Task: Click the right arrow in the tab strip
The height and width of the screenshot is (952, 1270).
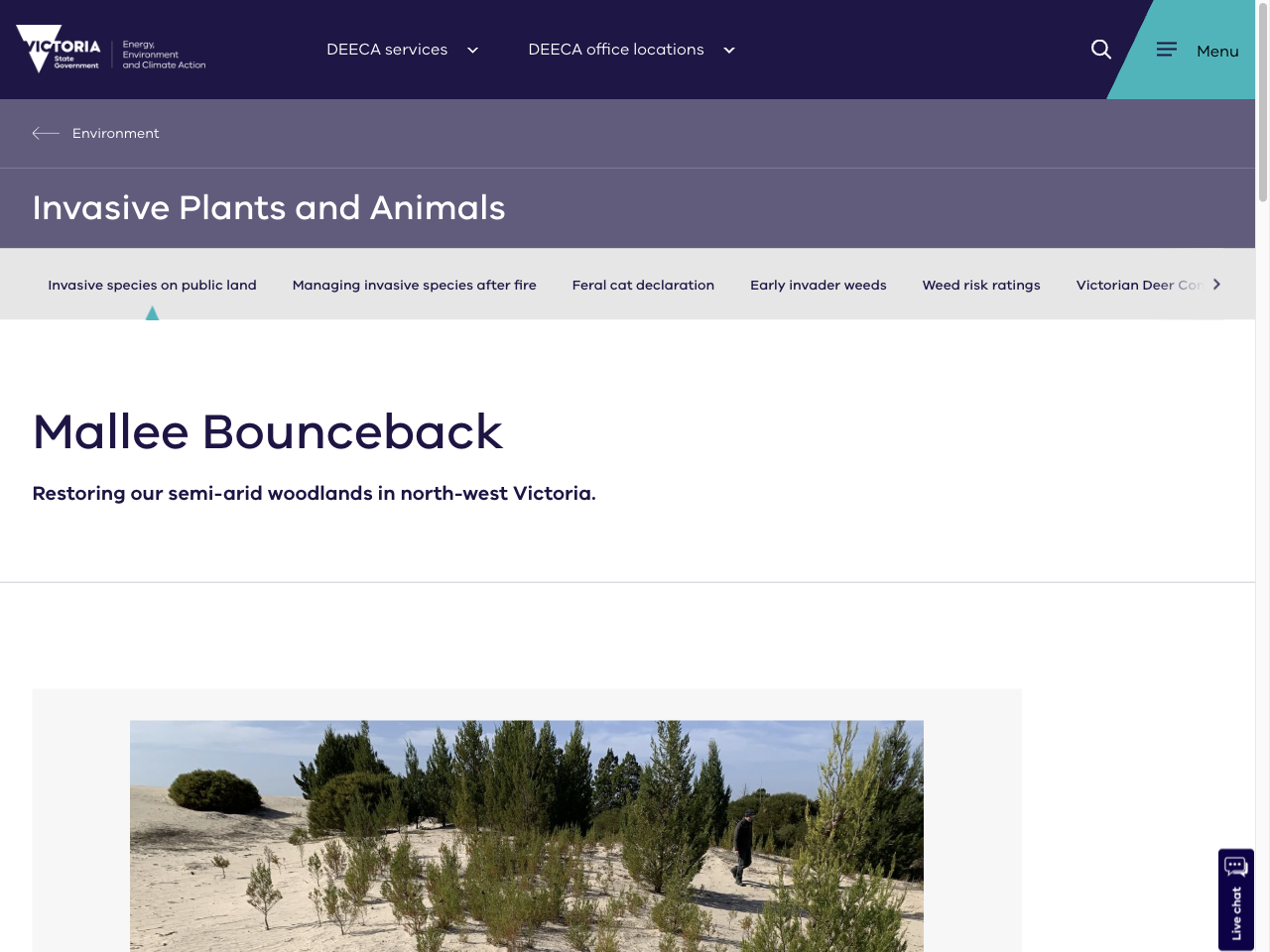Action: (1216, 284)
